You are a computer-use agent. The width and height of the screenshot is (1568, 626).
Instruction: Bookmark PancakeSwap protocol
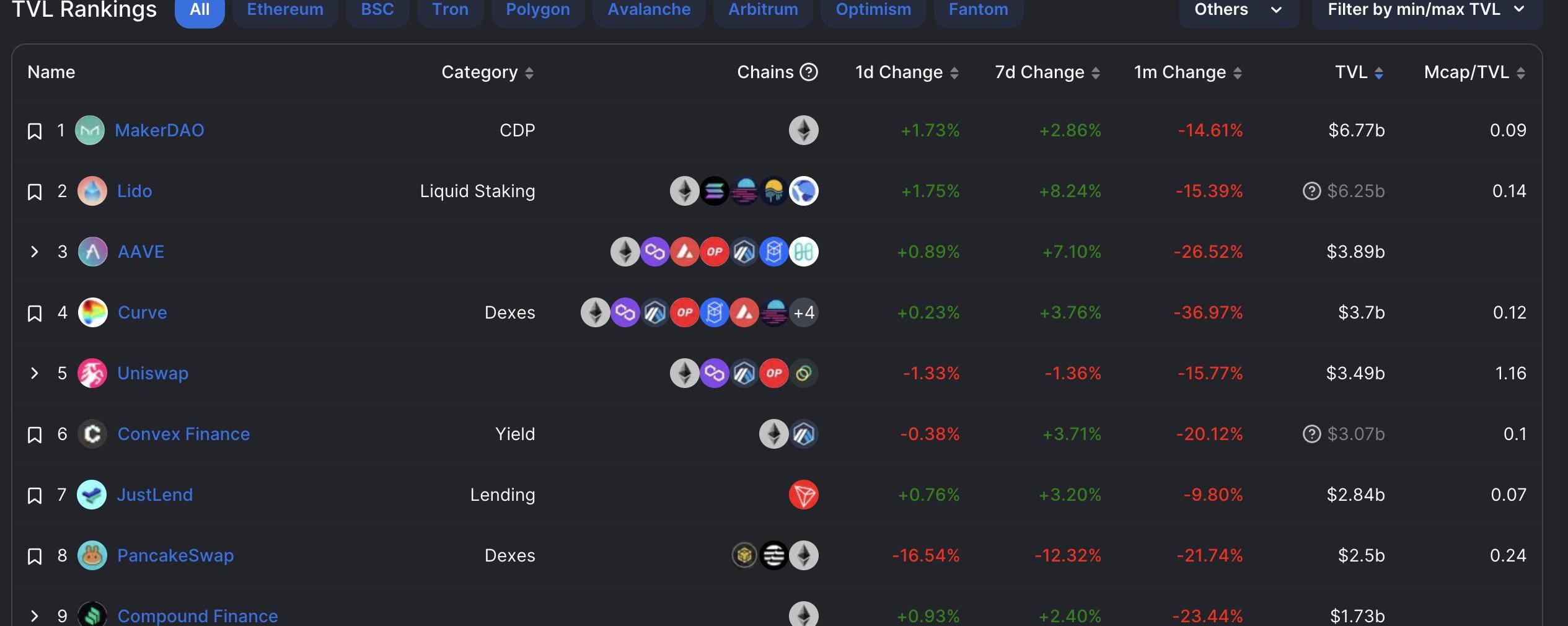coord(35,556)
